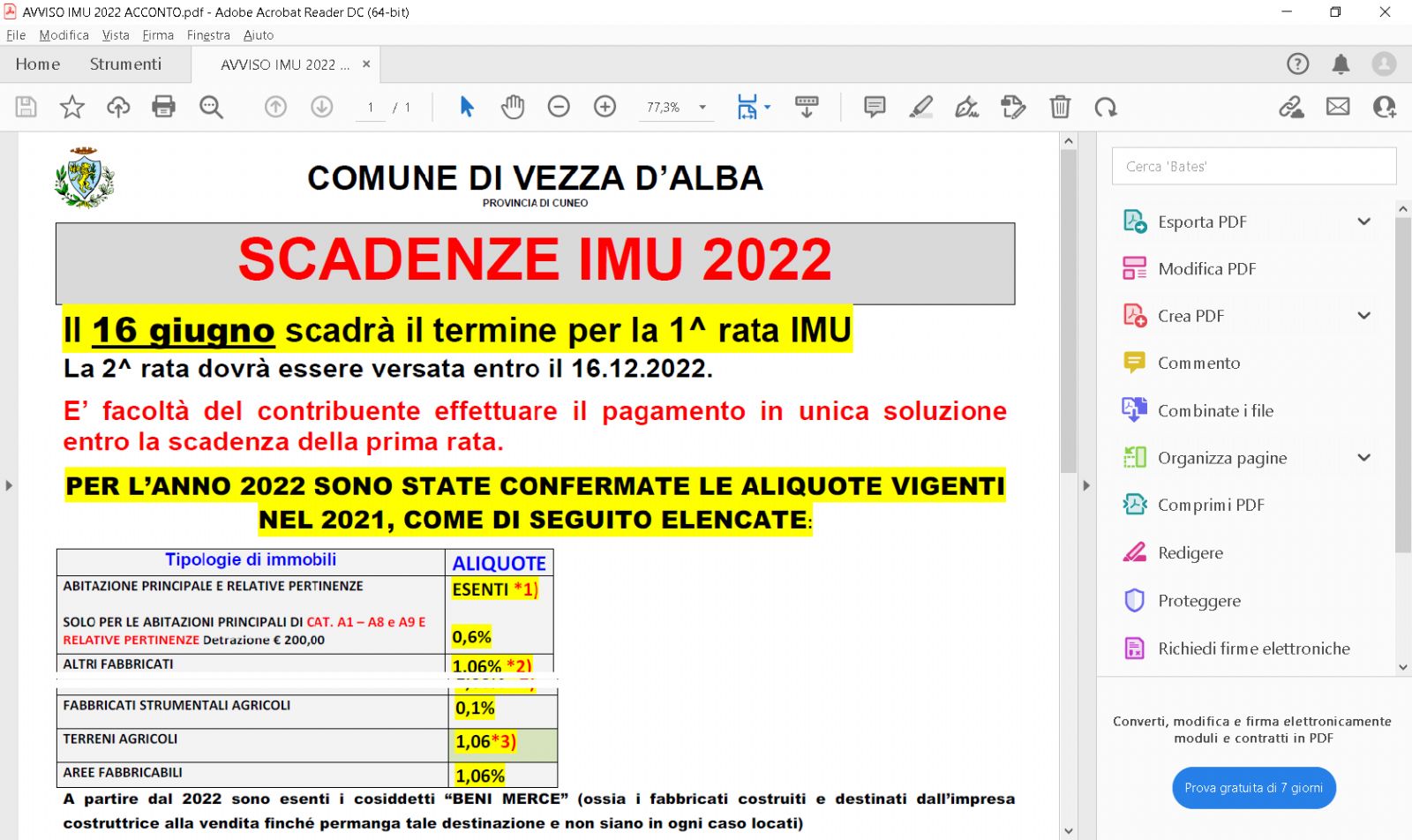Select the Hand pan tool

pos(513,107)
